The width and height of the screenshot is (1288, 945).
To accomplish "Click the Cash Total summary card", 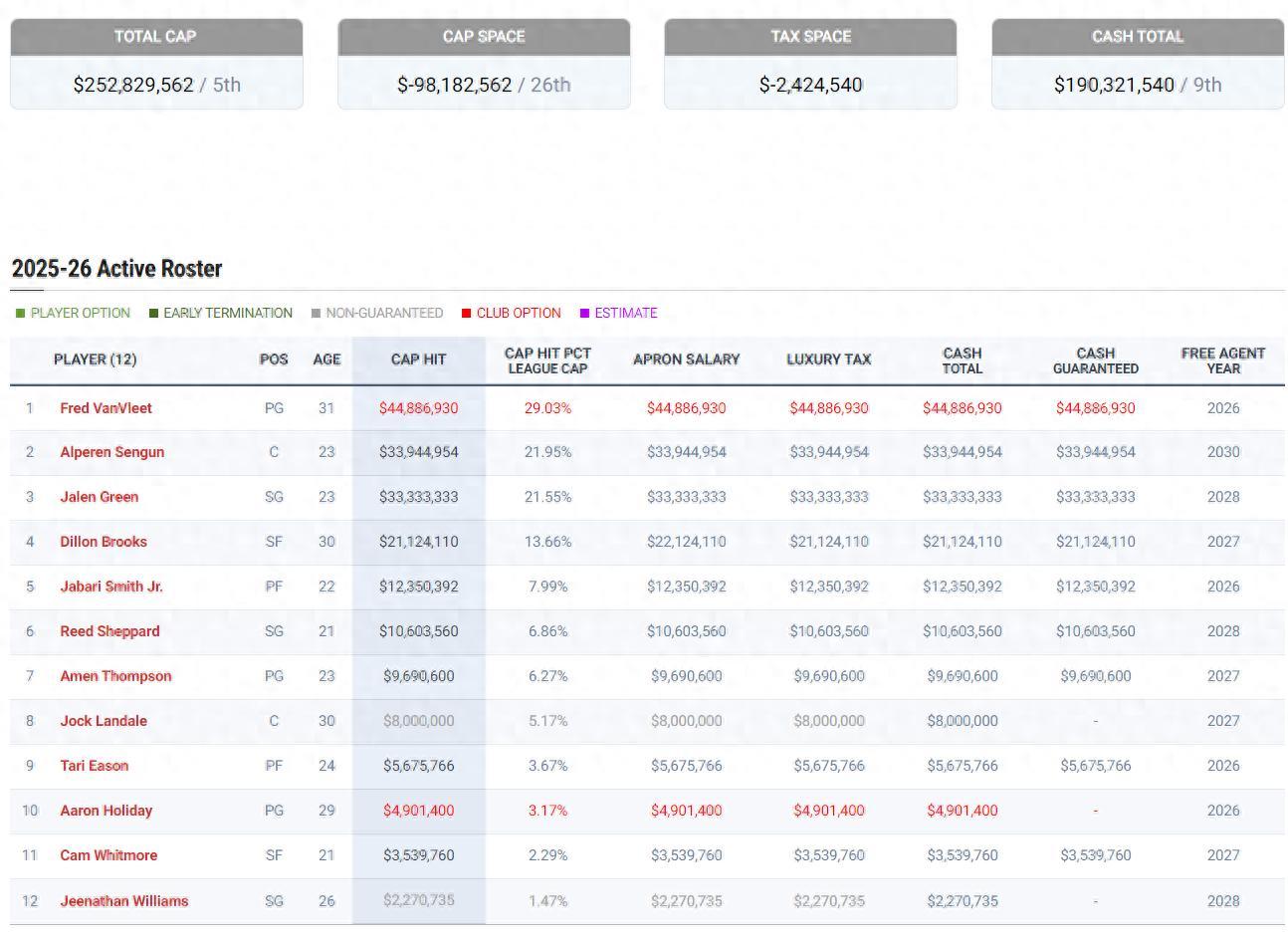I will 1137,64.
